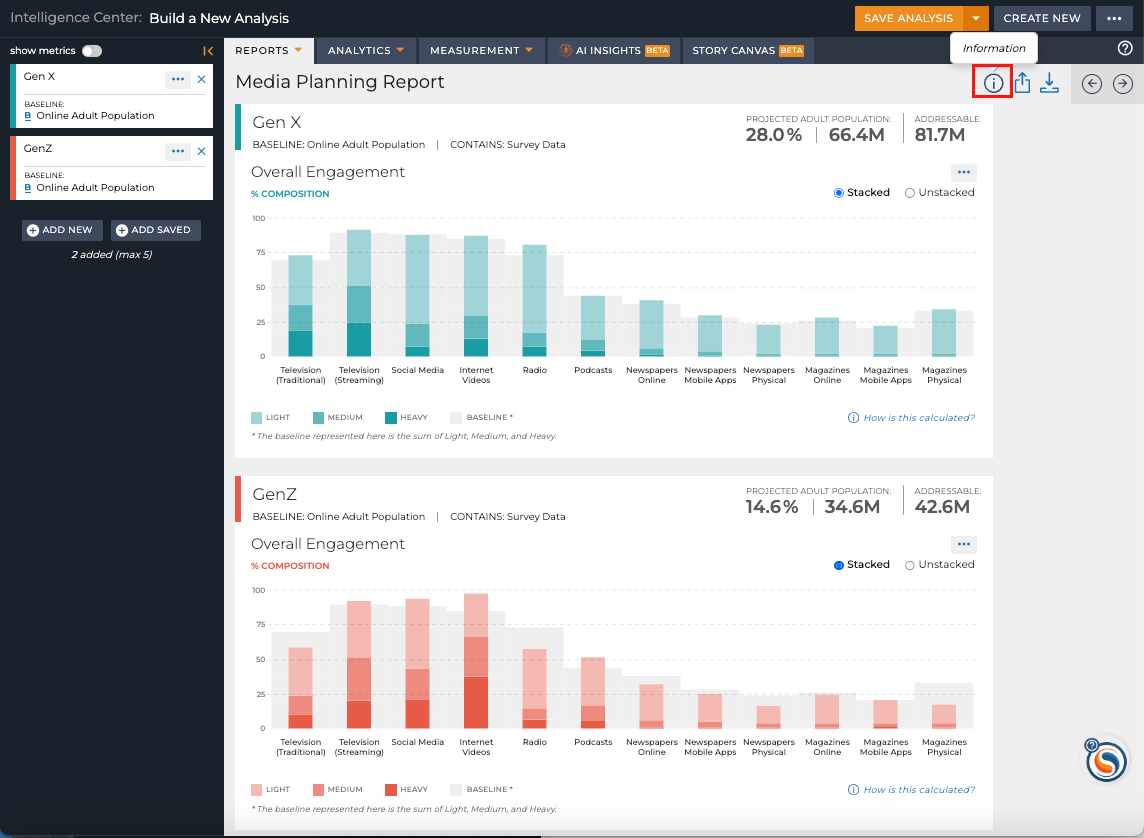Switch to the Story Canvas tab
1144x838 pixels.
pyautogui.click(x=748, y=50)
